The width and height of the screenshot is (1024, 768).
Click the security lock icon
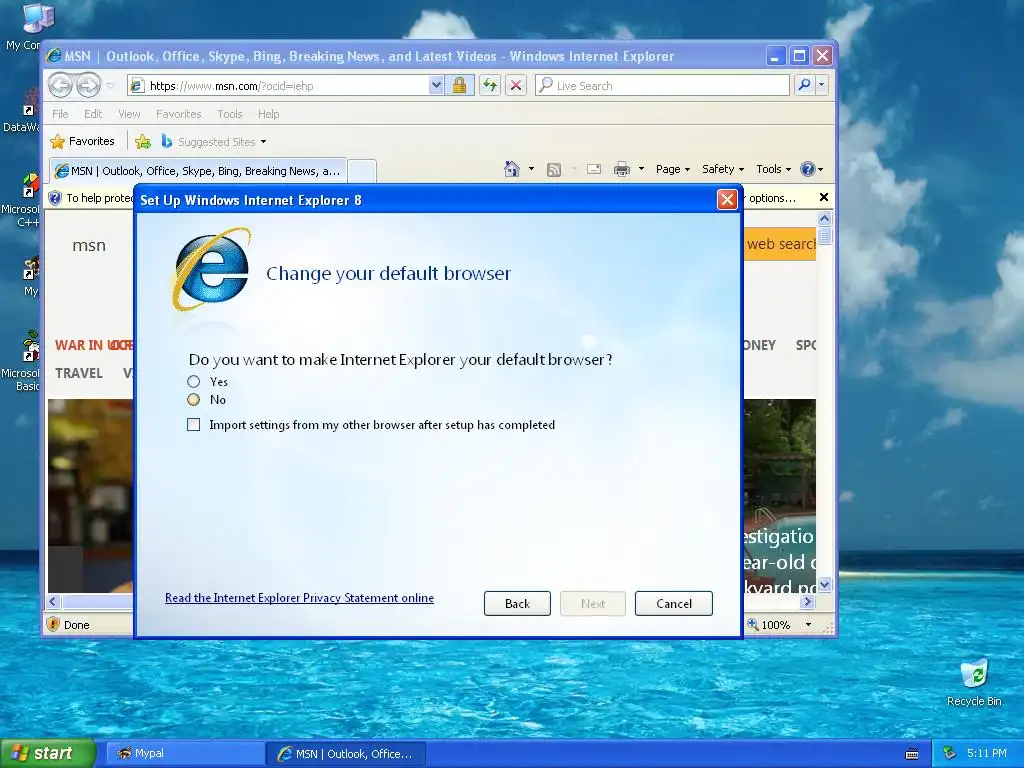(459, 86)
